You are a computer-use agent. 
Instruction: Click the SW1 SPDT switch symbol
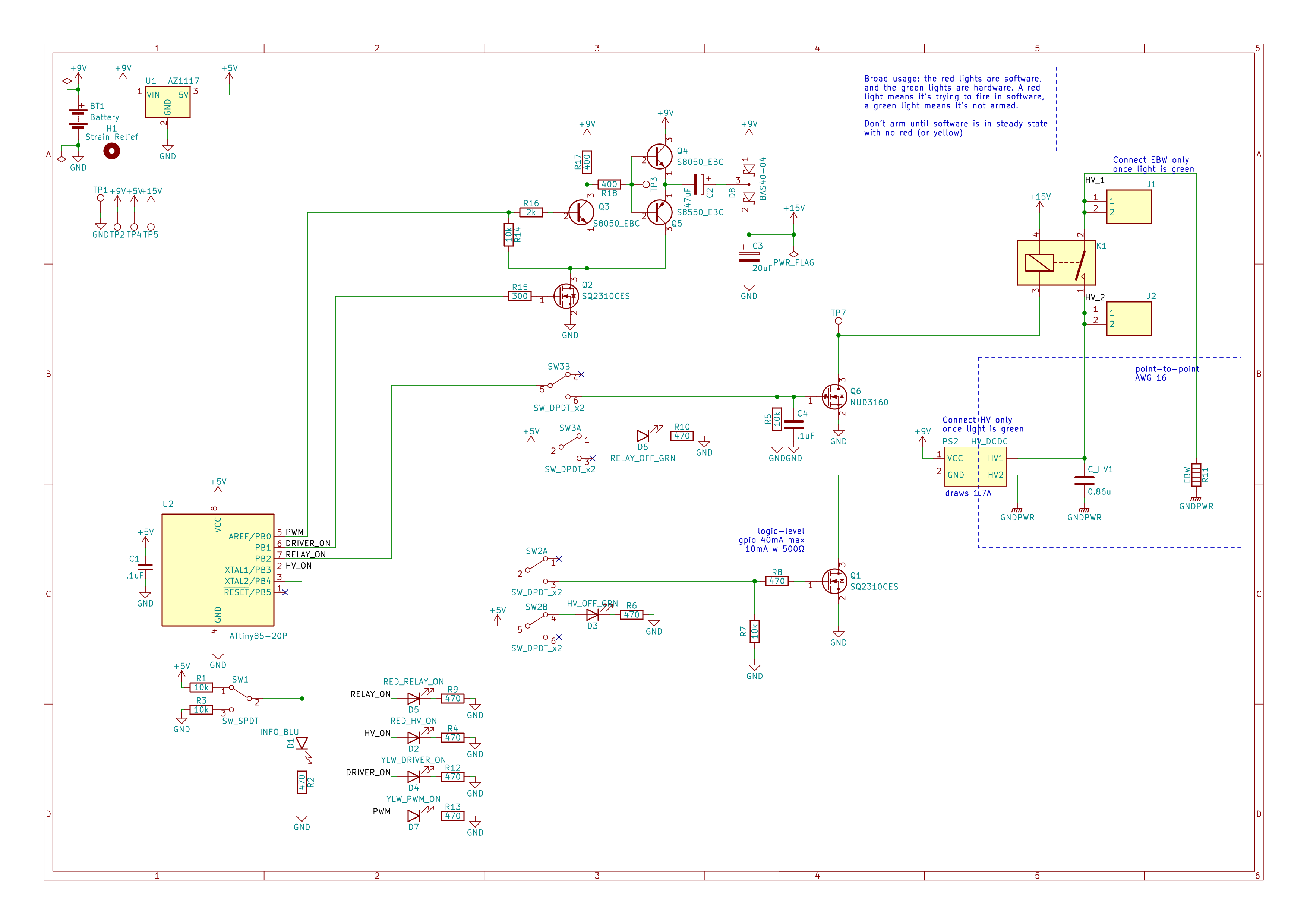pyautogui.click(x=241, y=694)
